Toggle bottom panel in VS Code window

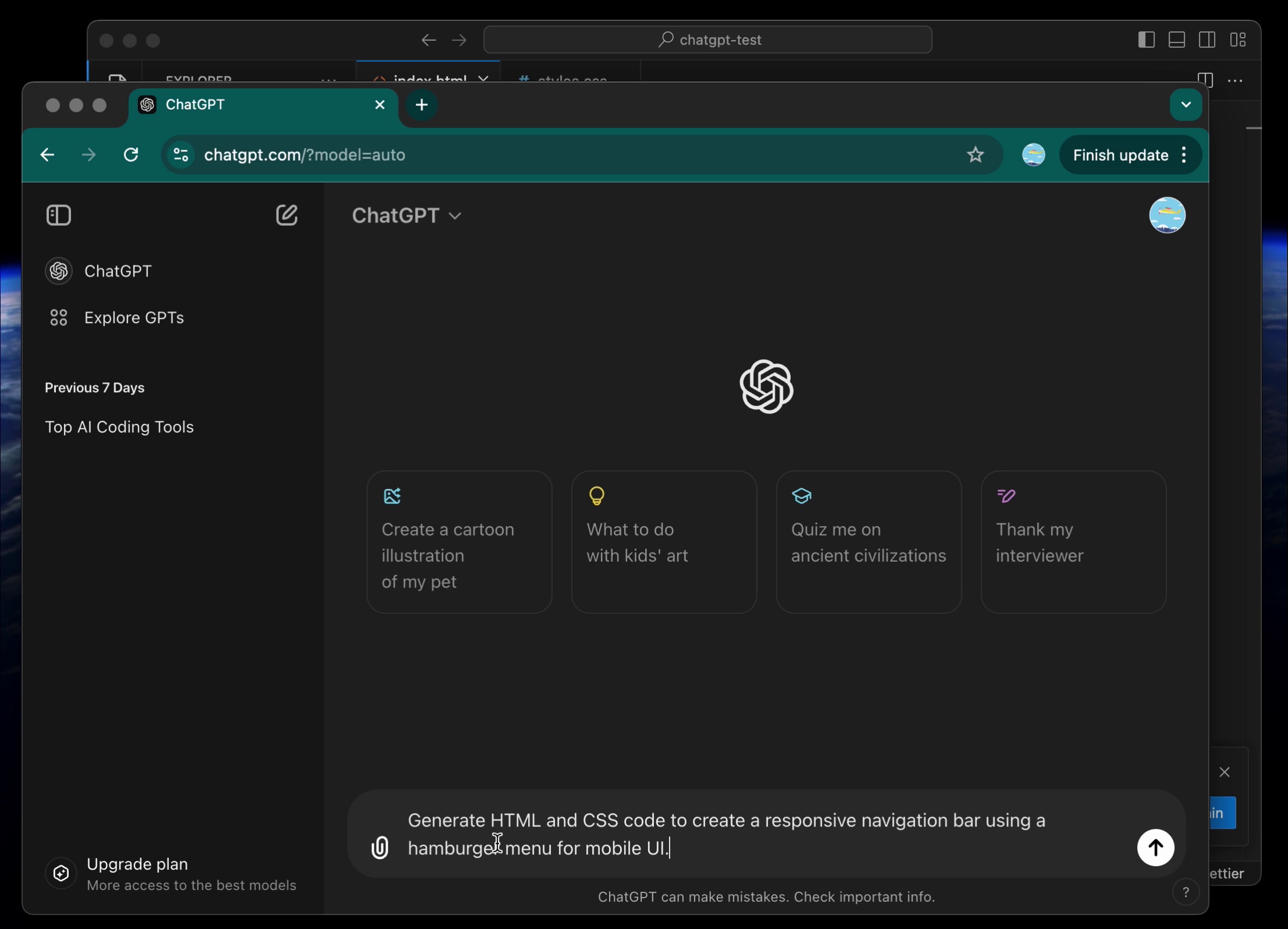[x=1177, y=40]
